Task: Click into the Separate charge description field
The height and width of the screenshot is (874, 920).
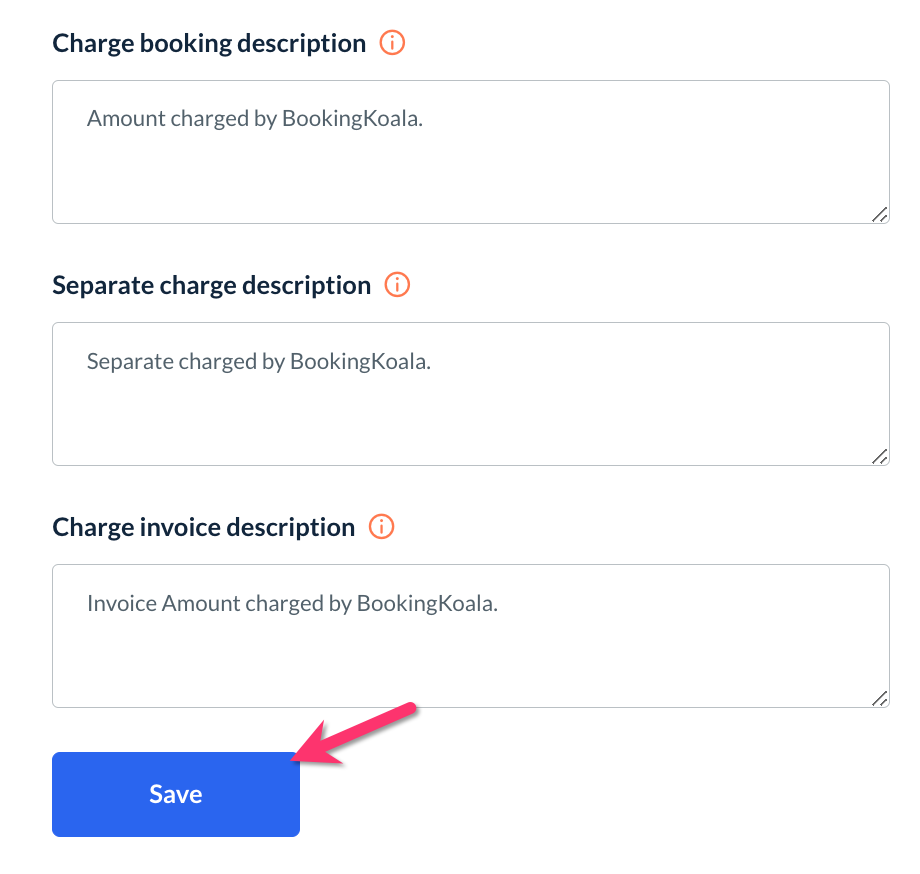Action: coord(470,407)
